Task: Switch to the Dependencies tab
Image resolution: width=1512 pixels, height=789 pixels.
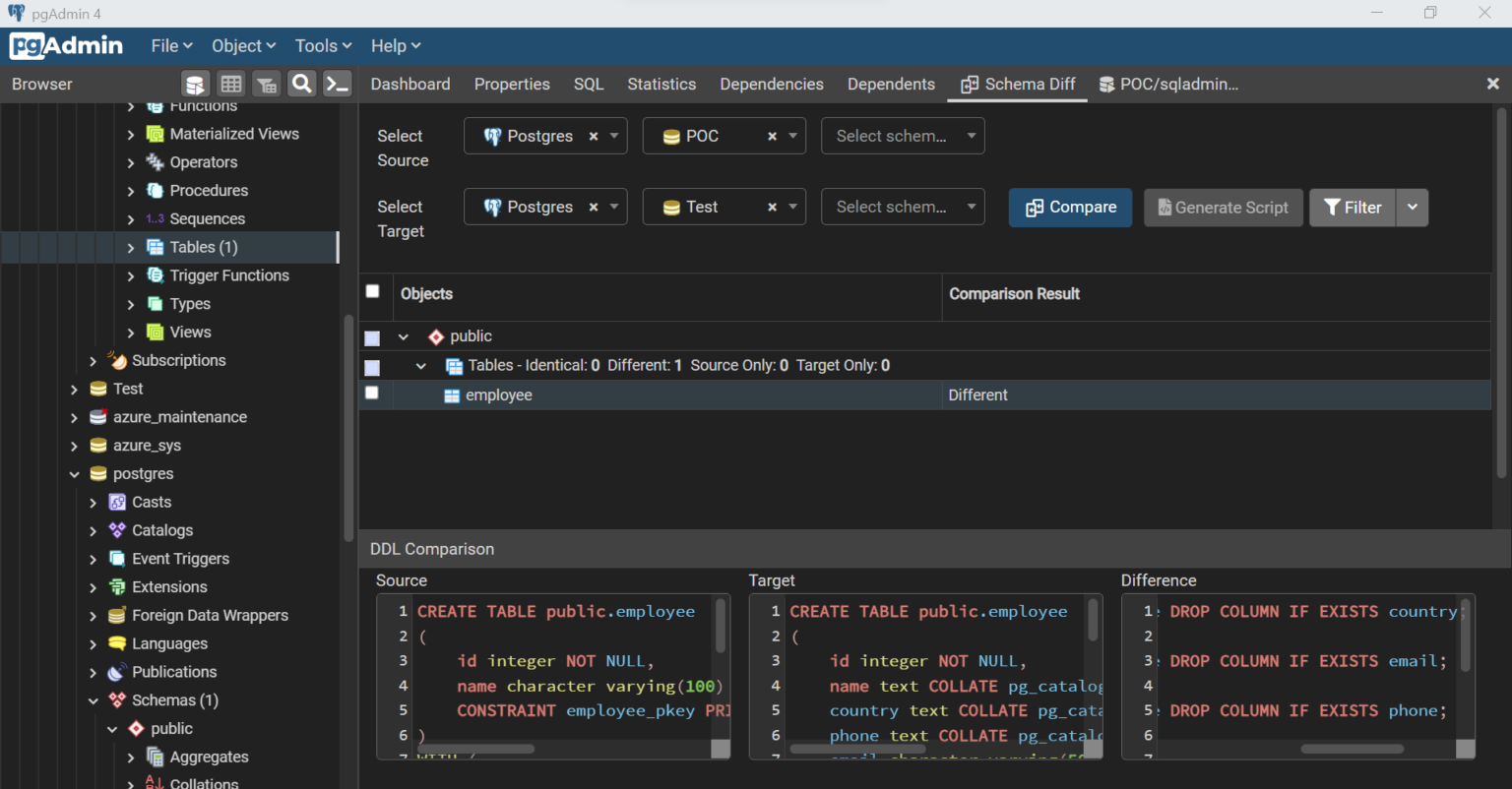Action: tap(772, 85)
